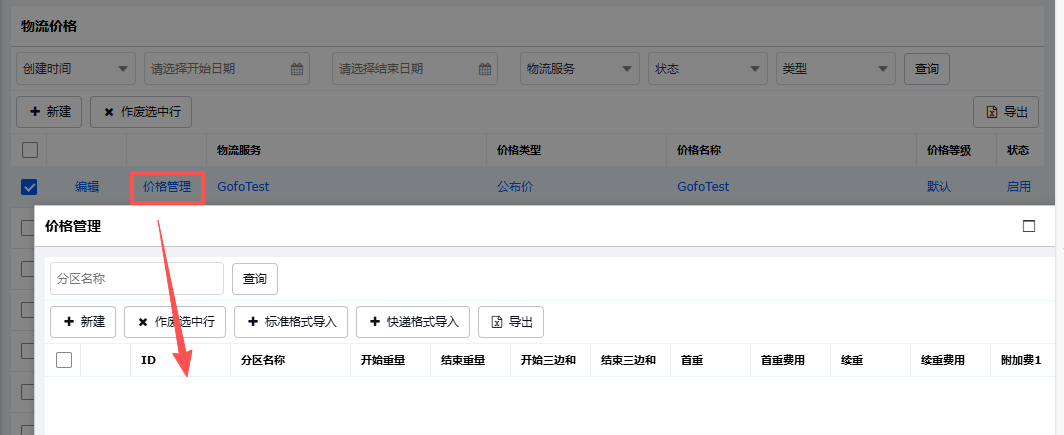The image size is (1064, 435).
Task: Click 快递格式导入 import button
Action: coord(413,322)
